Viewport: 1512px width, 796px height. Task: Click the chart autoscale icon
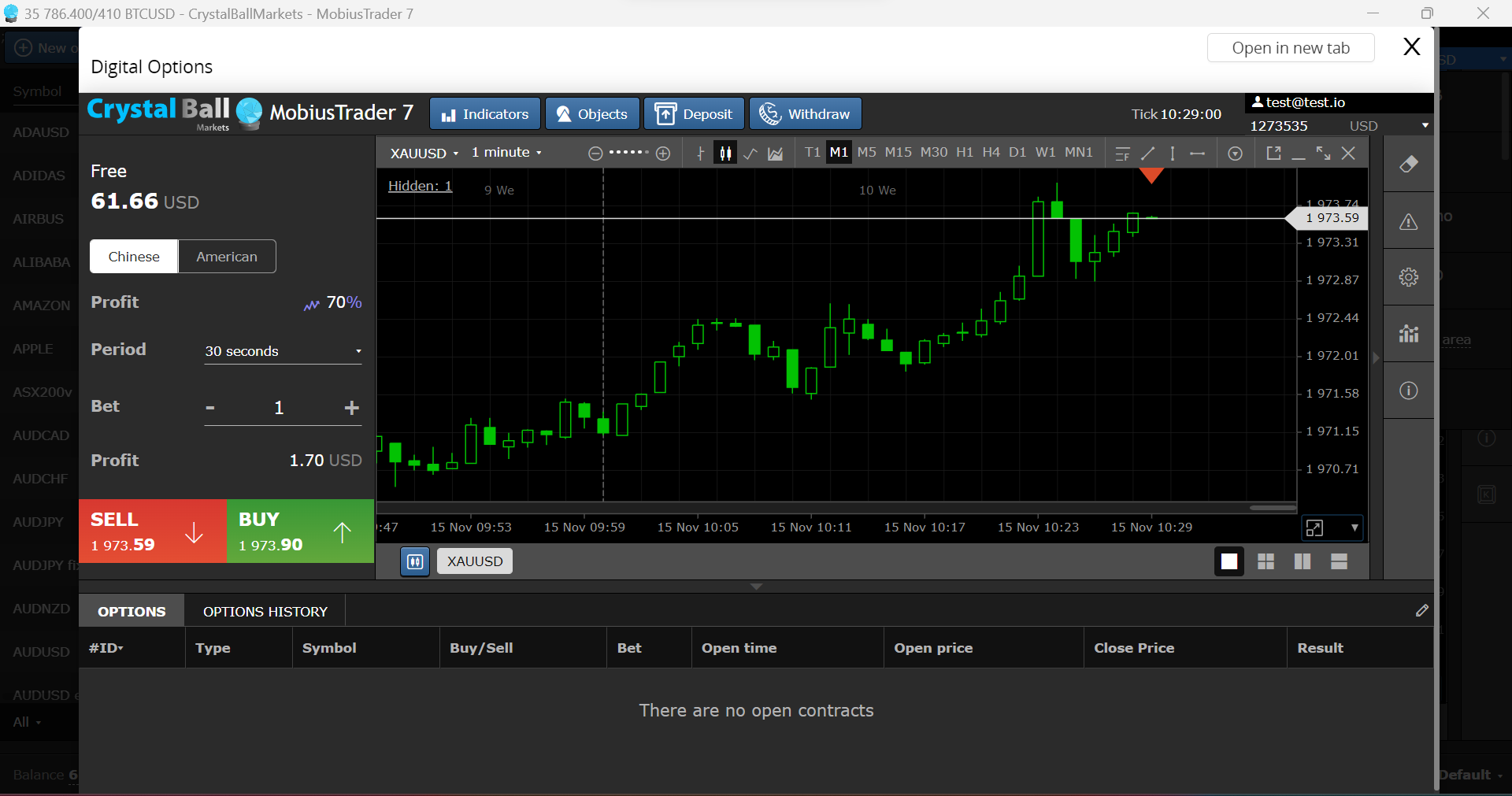pyautogui.click(x=1314, y=528)
